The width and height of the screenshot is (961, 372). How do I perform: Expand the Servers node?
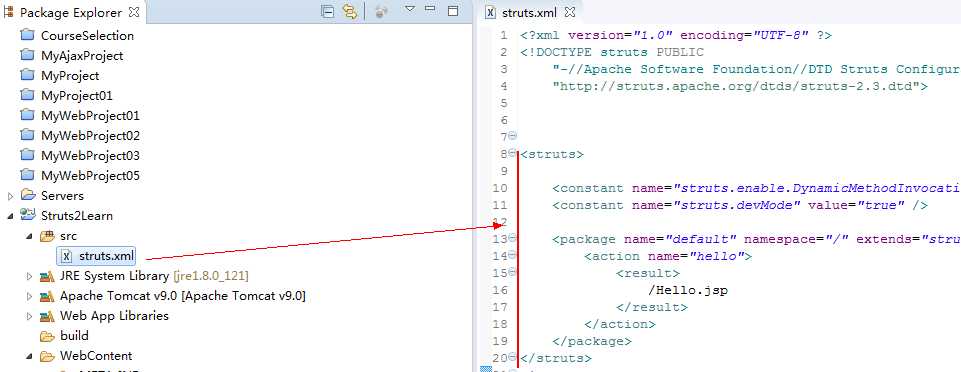pyautogui.click(x=9, y=196)
